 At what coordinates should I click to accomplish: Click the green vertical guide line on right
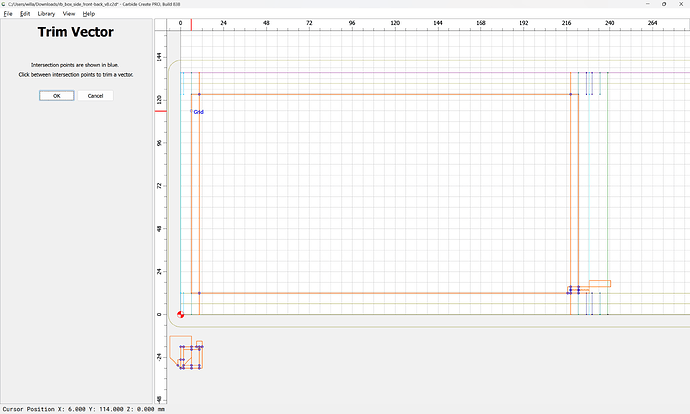(x=609, y=200)
